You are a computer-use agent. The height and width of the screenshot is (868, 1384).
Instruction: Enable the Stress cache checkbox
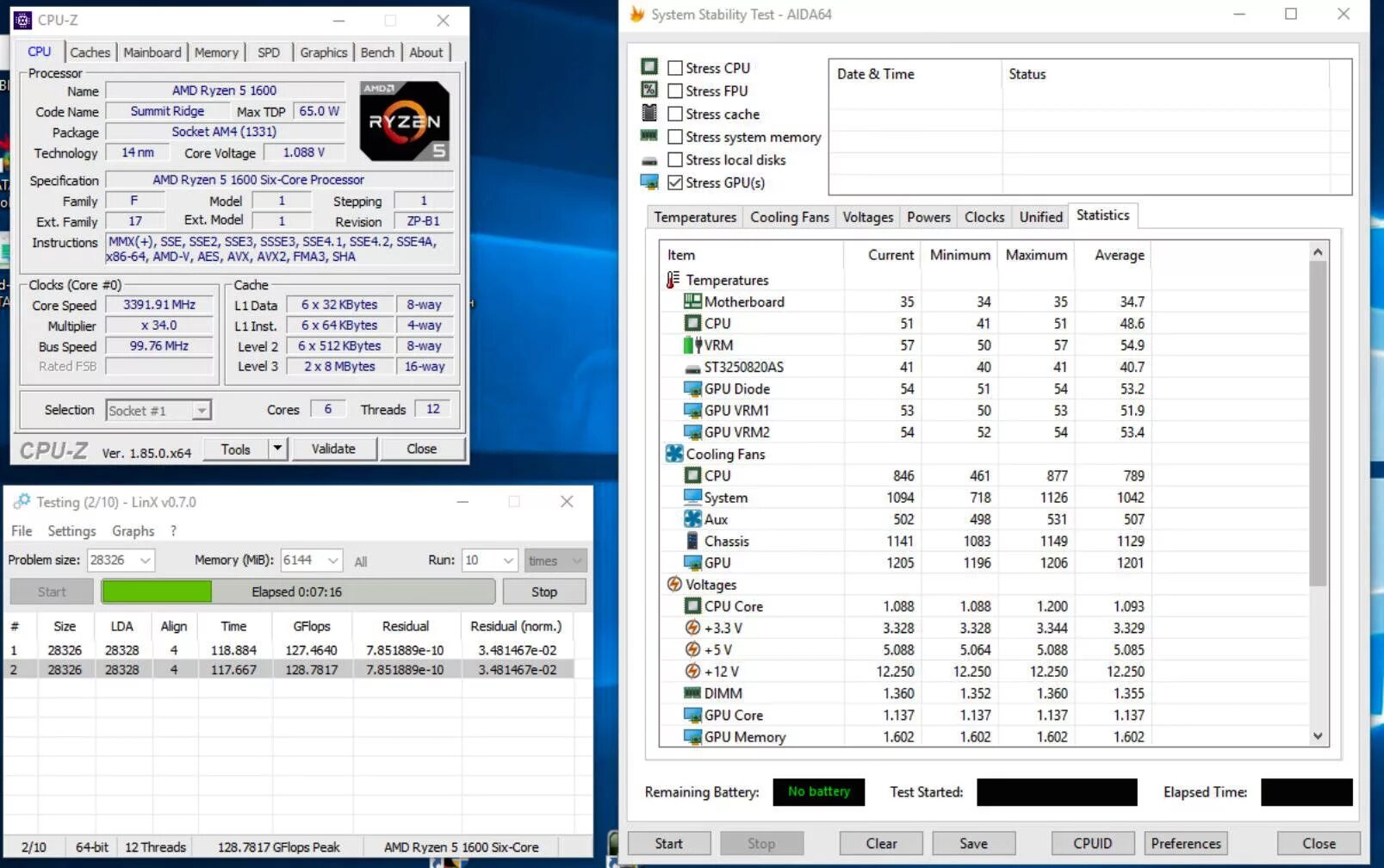[x=675, y=114]
